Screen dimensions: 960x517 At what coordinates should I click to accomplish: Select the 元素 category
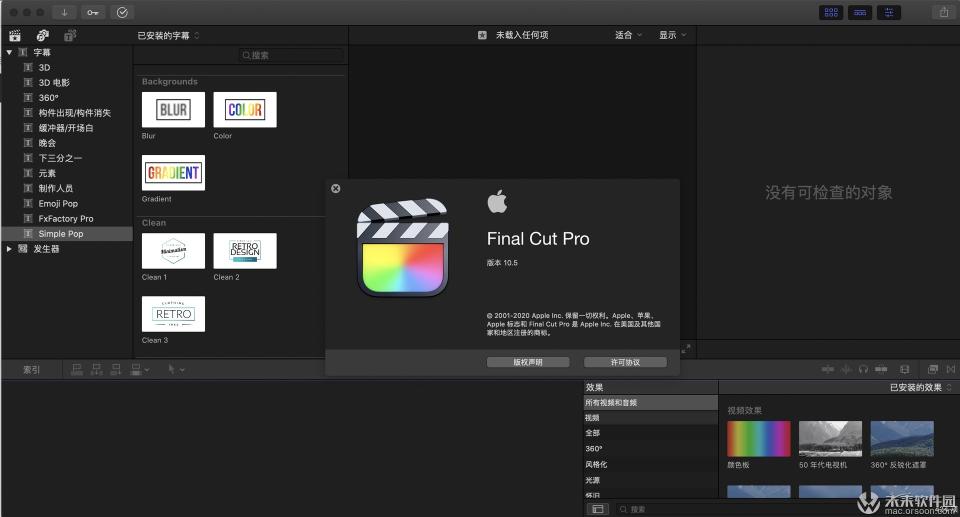(67, 173)
